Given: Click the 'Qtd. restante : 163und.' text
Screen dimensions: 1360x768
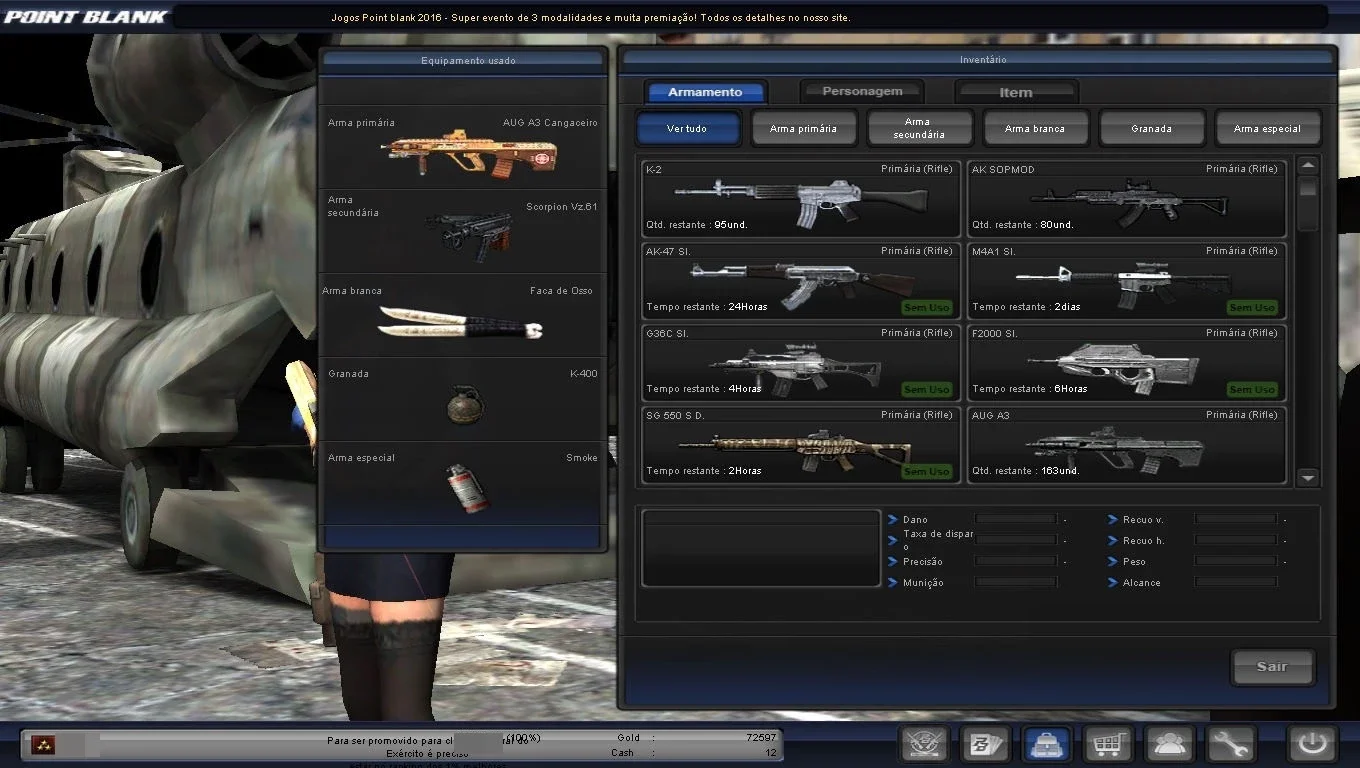Looking at the screenshot, I should pos(1026,471).
